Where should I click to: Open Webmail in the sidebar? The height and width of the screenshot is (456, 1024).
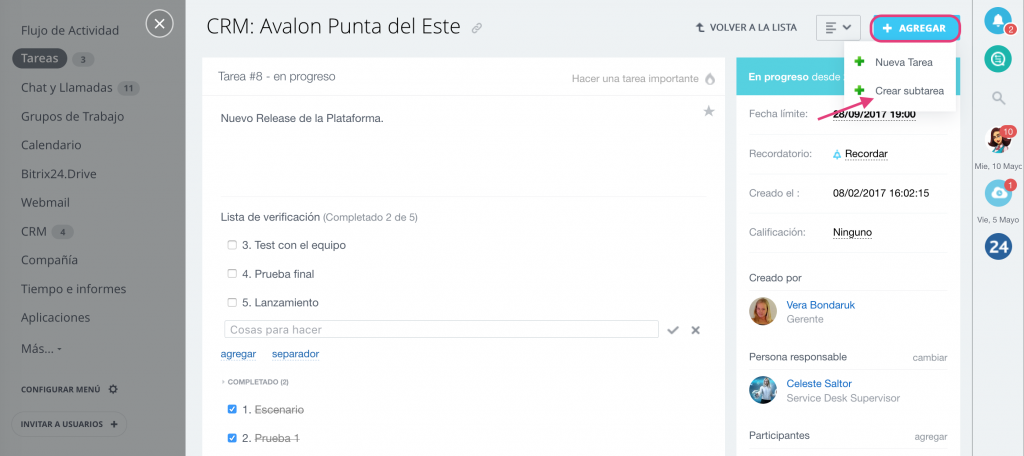(x=45, y=203)
